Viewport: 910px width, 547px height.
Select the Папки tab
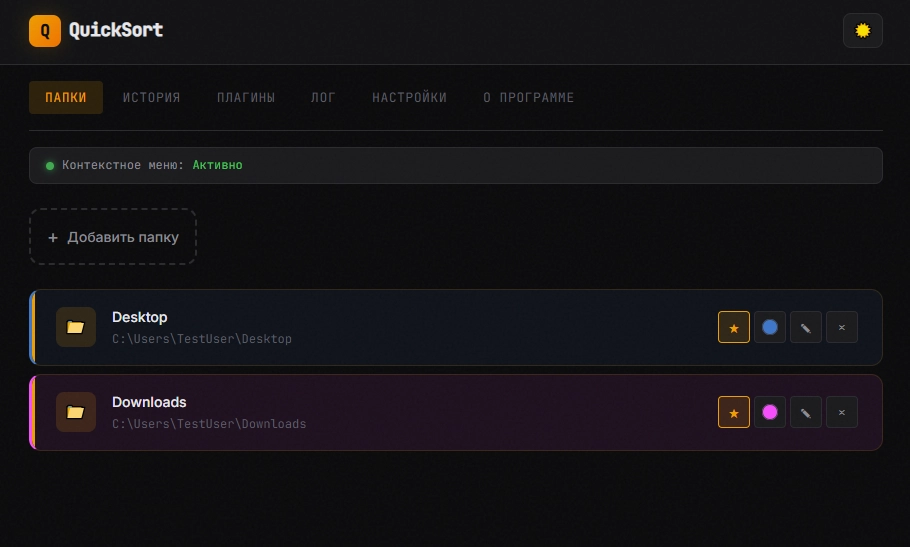(66, 97)
